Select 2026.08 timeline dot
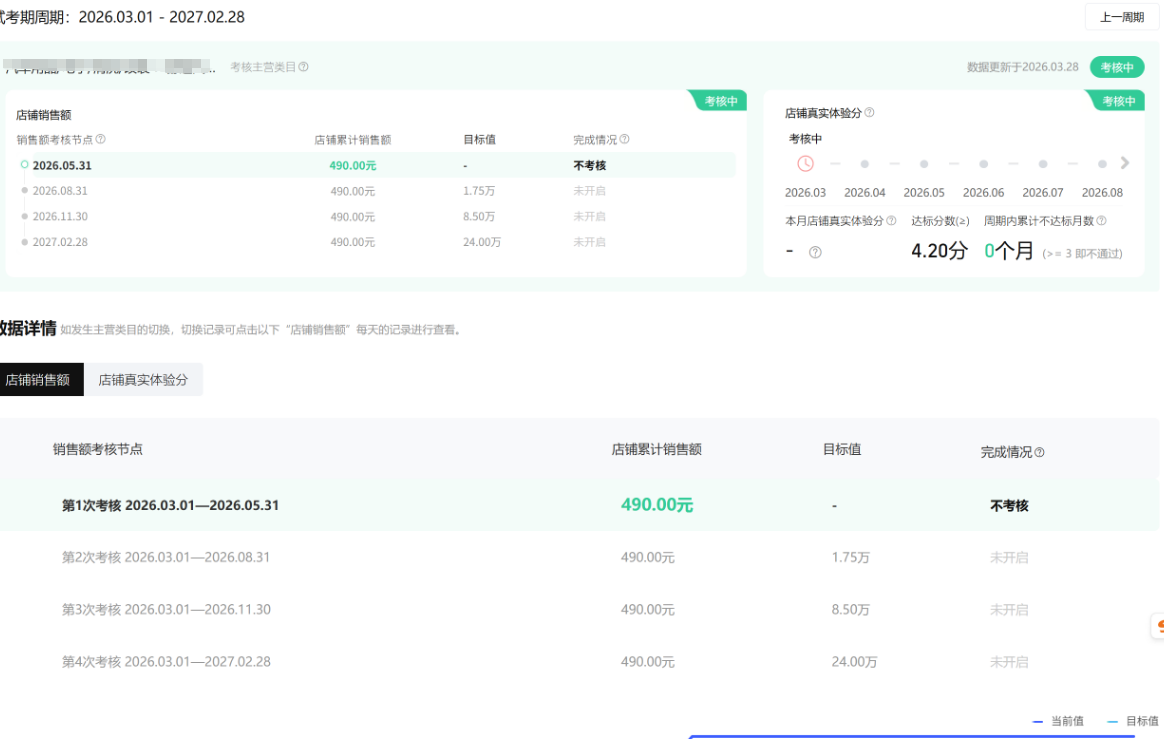Viewport: 1164px width, 739px height. [1102, 163]
